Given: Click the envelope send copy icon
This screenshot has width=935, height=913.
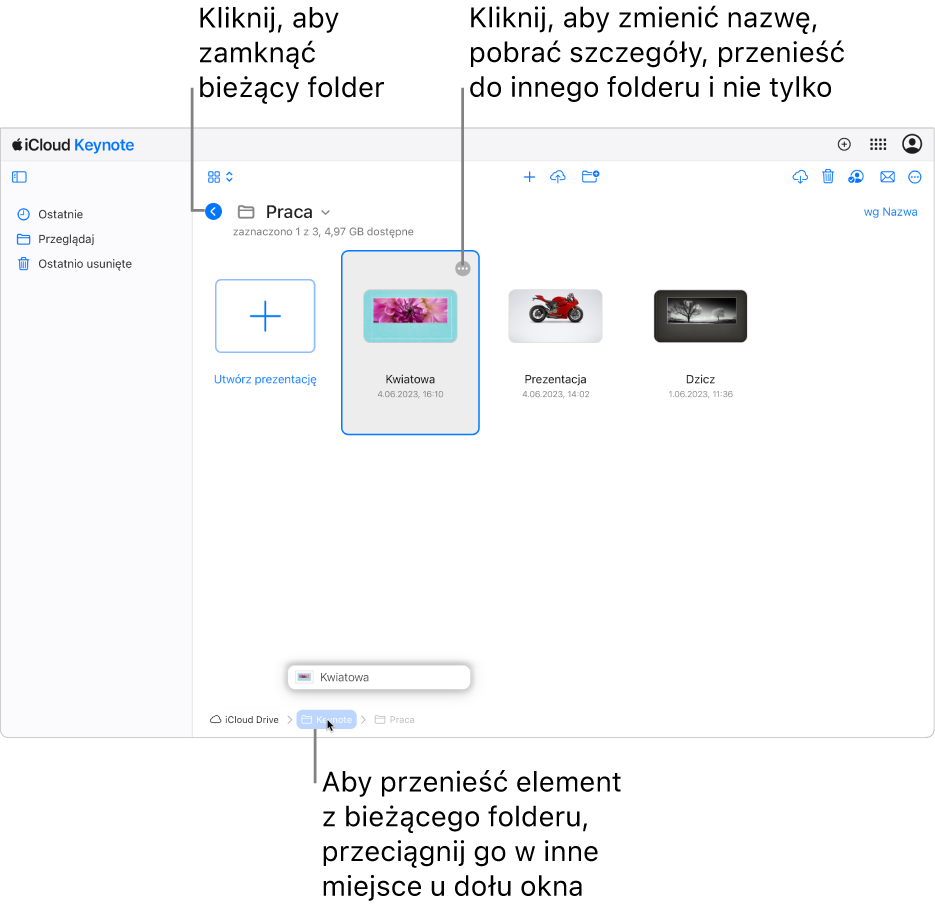Looking at the screenshot, I should tap(887, 177).
